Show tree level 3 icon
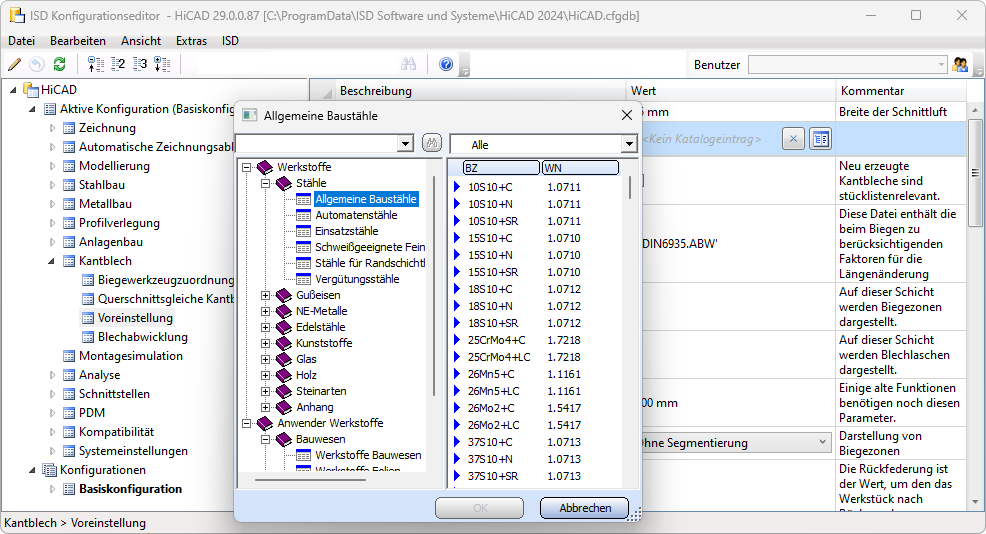The height and width of the screenshot is (534, 986). tap(140, 64)
